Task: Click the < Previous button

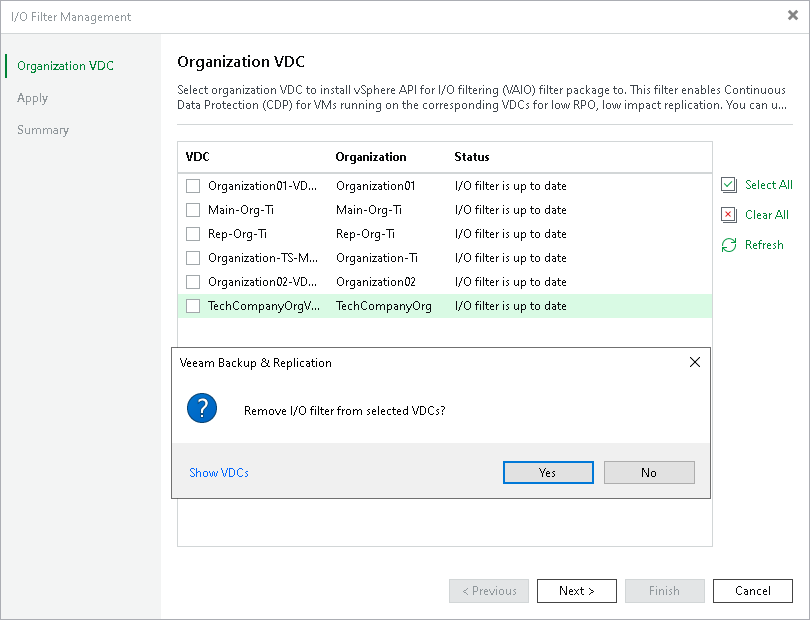Action: (489, 591)
